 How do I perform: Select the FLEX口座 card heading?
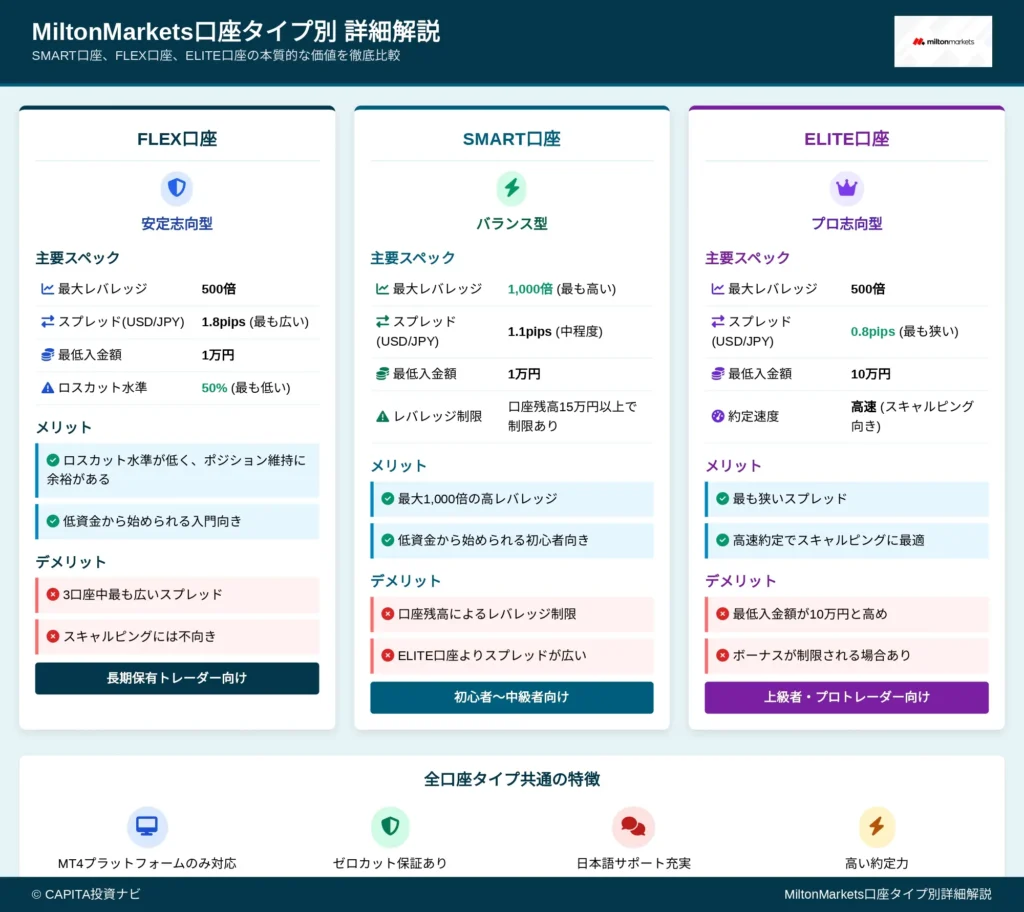[177, 139]
